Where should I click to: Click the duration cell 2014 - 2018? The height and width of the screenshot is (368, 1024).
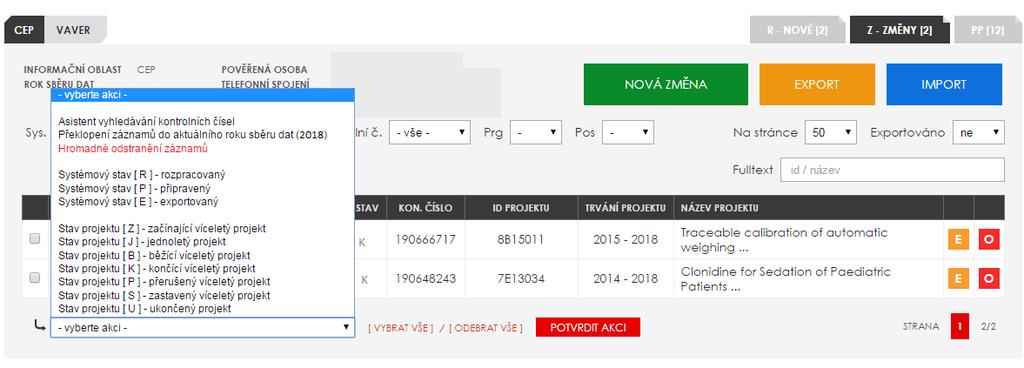click(625, 279)
